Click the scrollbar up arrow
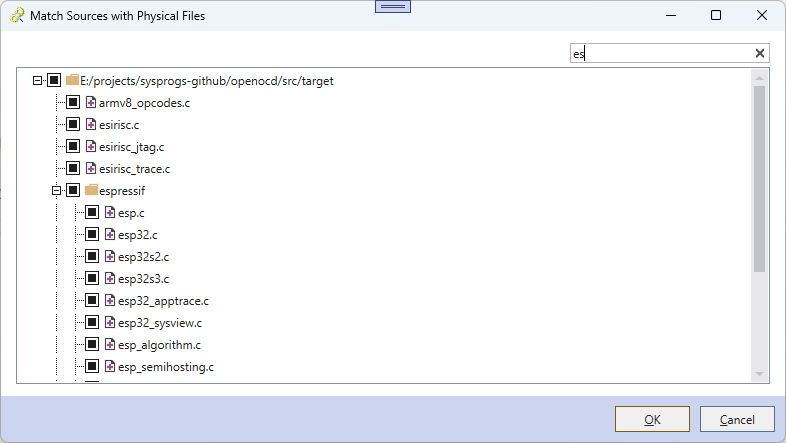The height and width of the screenshot is (443, 786). (759, 78)
